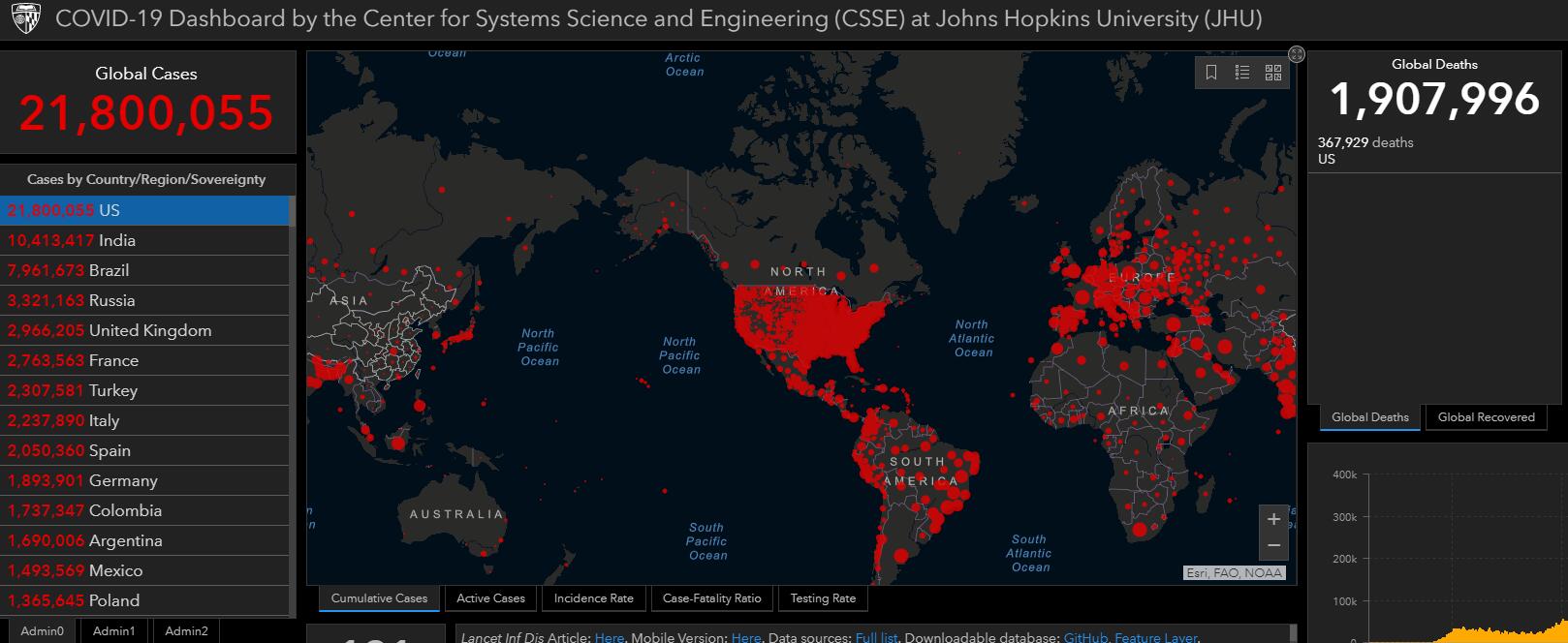
Task: Show the Testing Rate map view
Action: pyautogui.click(x=823, y=598)
